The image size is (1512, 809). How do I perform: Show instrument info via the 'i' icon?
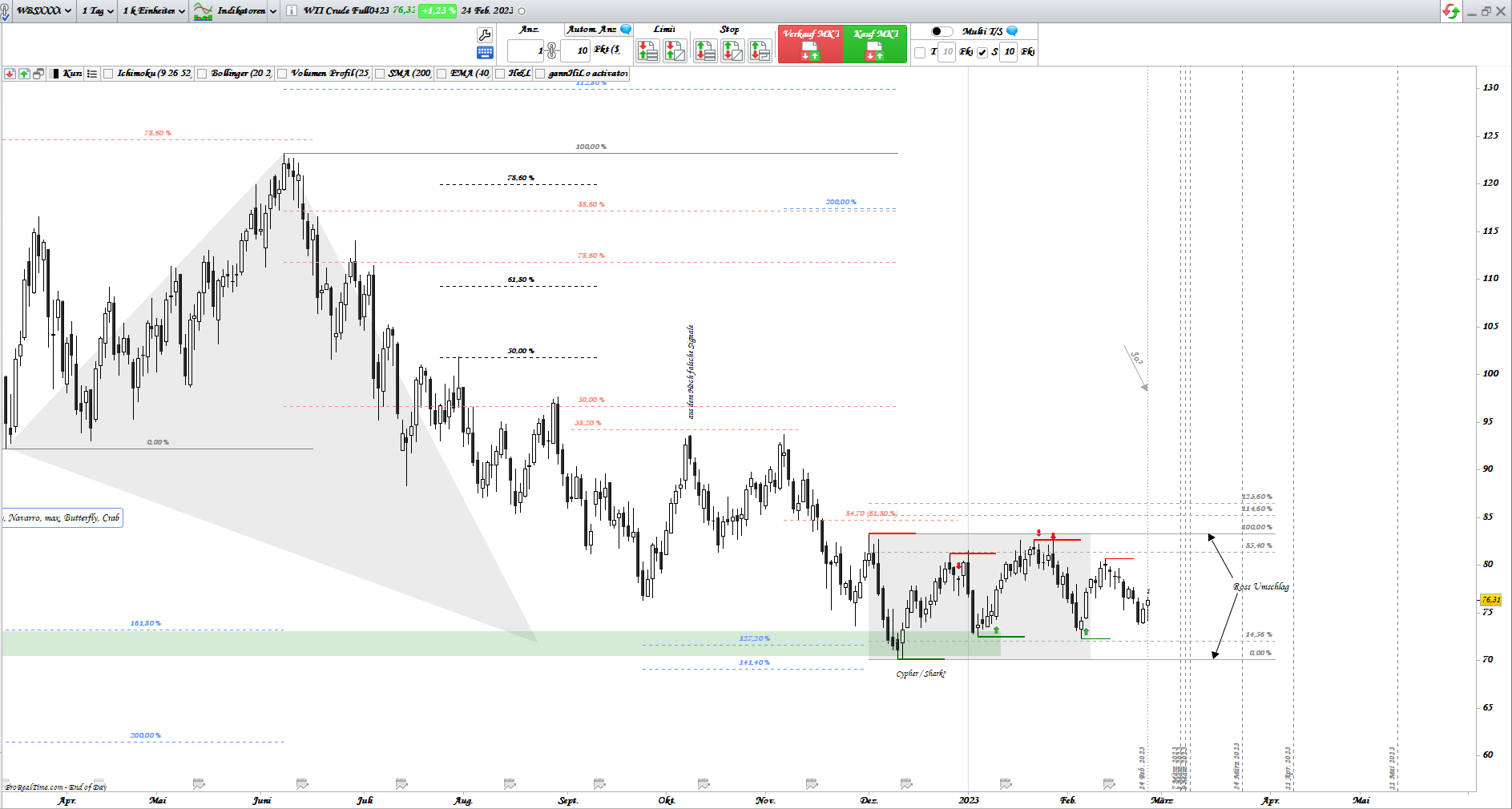(x=291, y=10)
